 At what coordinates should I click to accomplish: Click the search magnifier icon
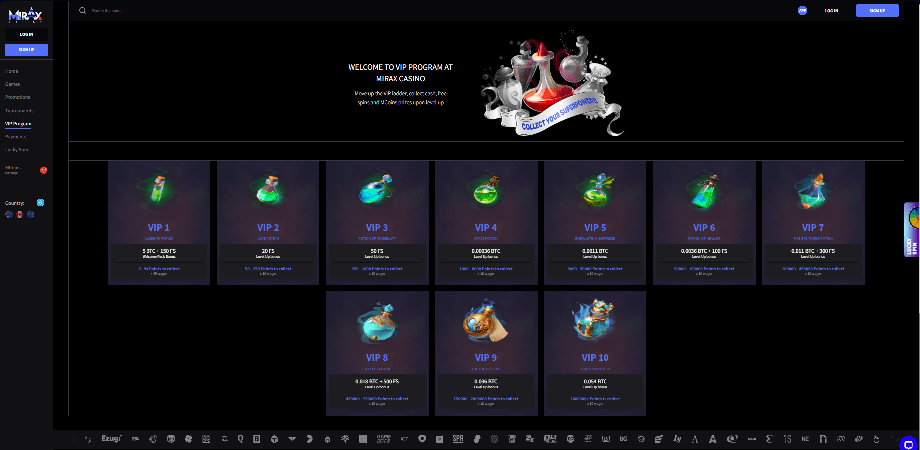click(83, 10)
